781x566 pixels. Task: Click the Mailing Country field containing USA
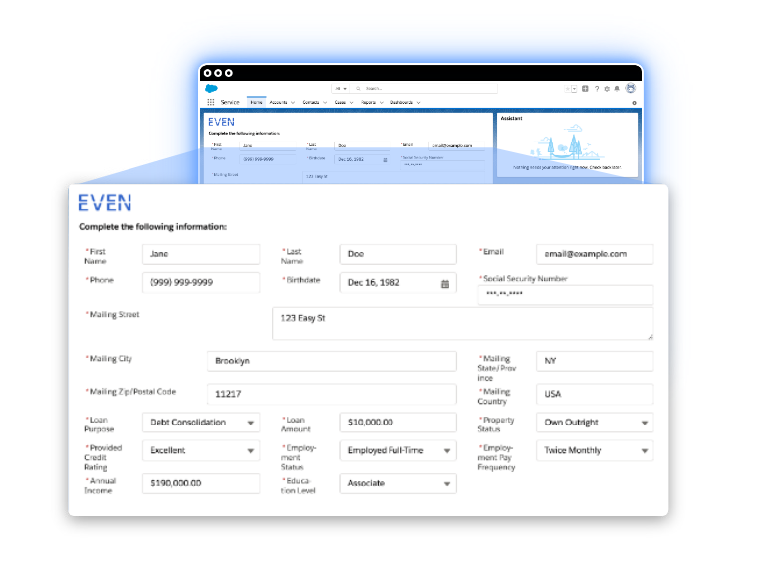pyautogui.click(x=595, y=394)
